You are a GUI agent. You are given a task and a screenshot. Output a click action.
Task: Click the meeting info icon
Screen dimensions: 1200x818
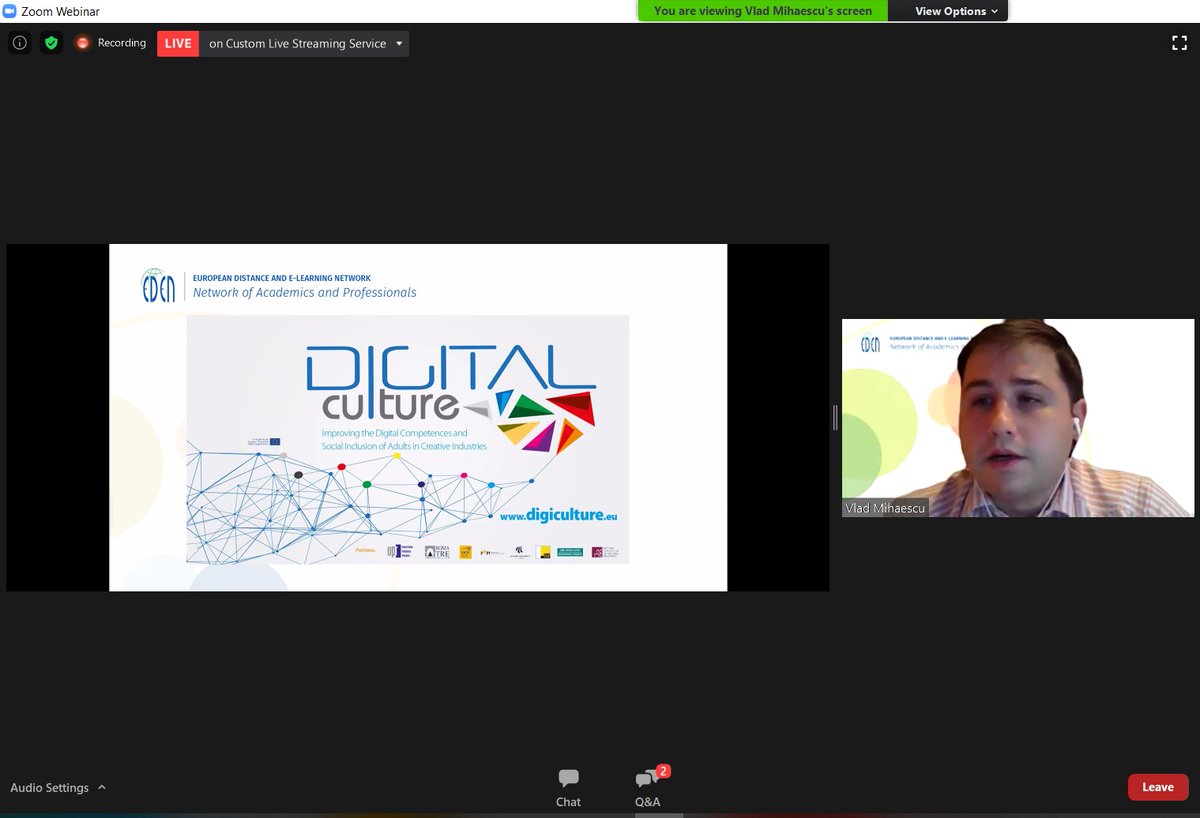[x=19, y=43]
